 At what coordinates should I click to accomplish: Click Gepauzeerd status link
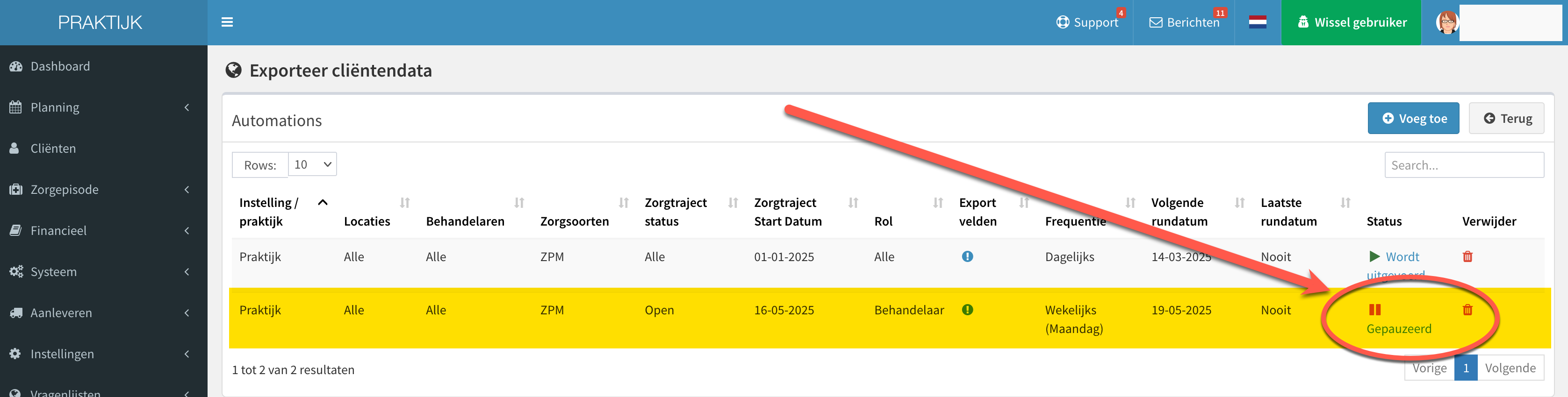click(x=1399, y=329)
